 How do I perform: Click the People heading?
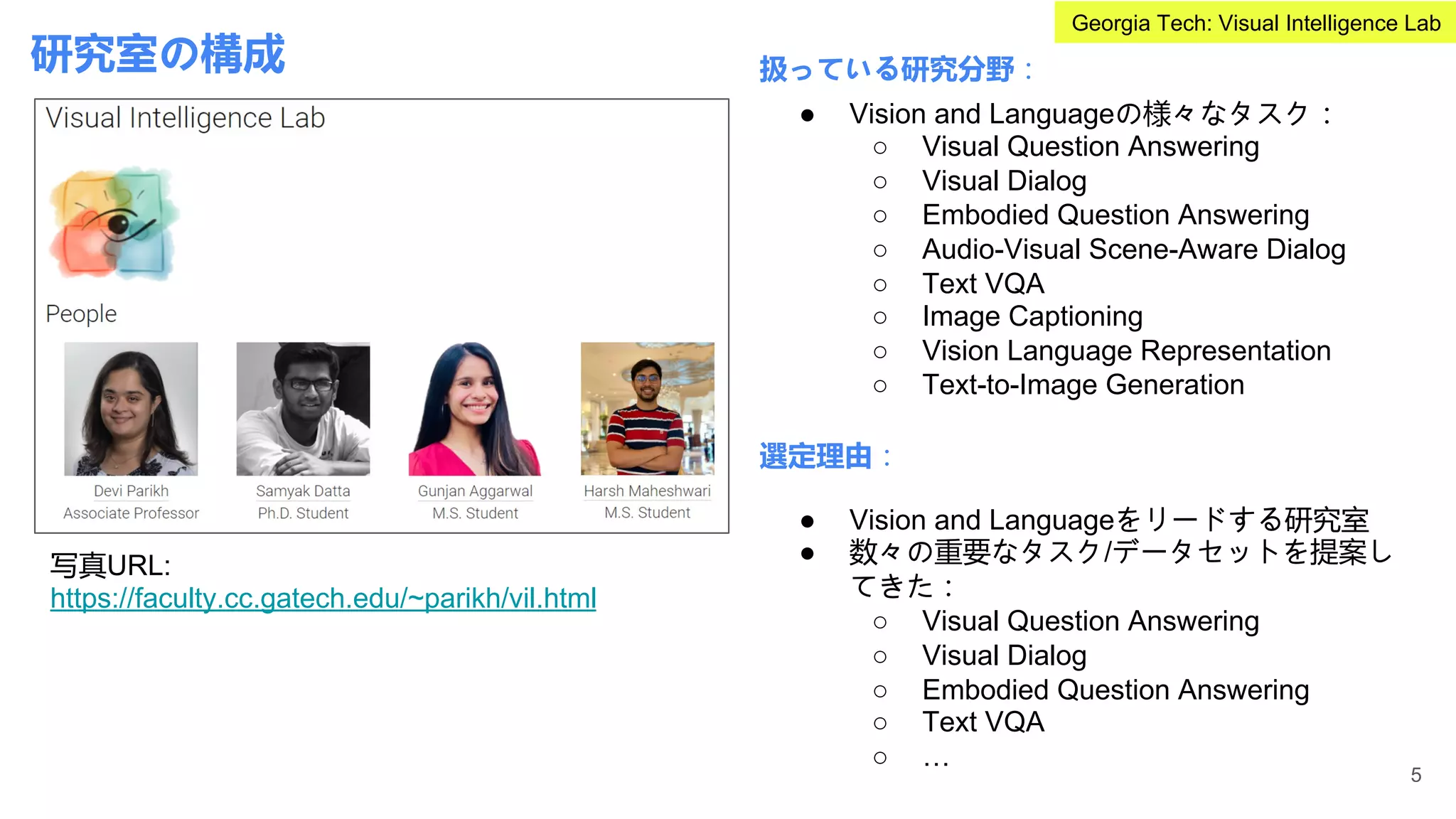[x=81, y=314]
